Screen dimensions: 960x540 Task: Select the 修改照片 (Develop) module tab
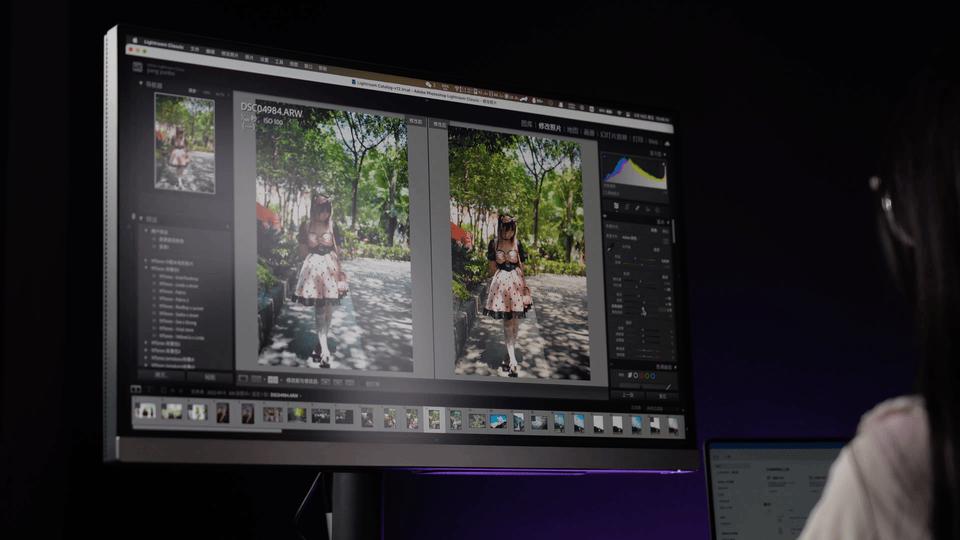pos(549,127)
